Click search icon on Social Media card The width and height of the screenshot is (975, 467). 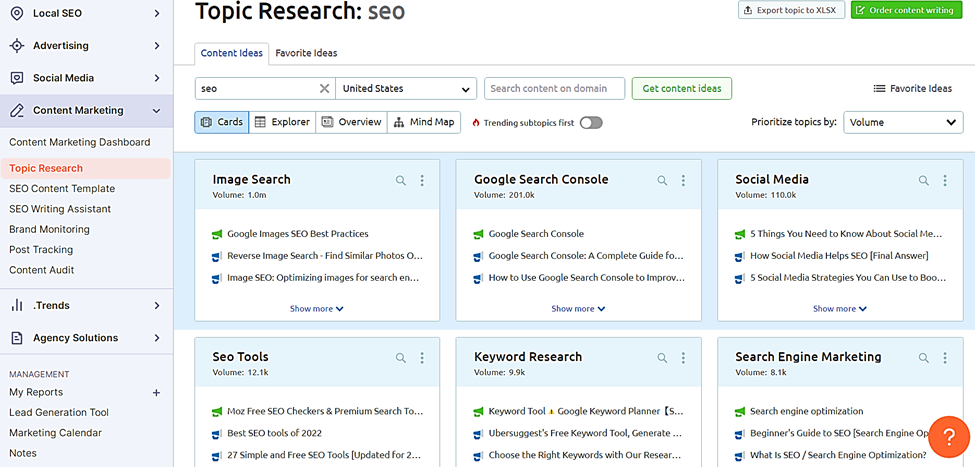pyautogui.click(x=924, y=180)
